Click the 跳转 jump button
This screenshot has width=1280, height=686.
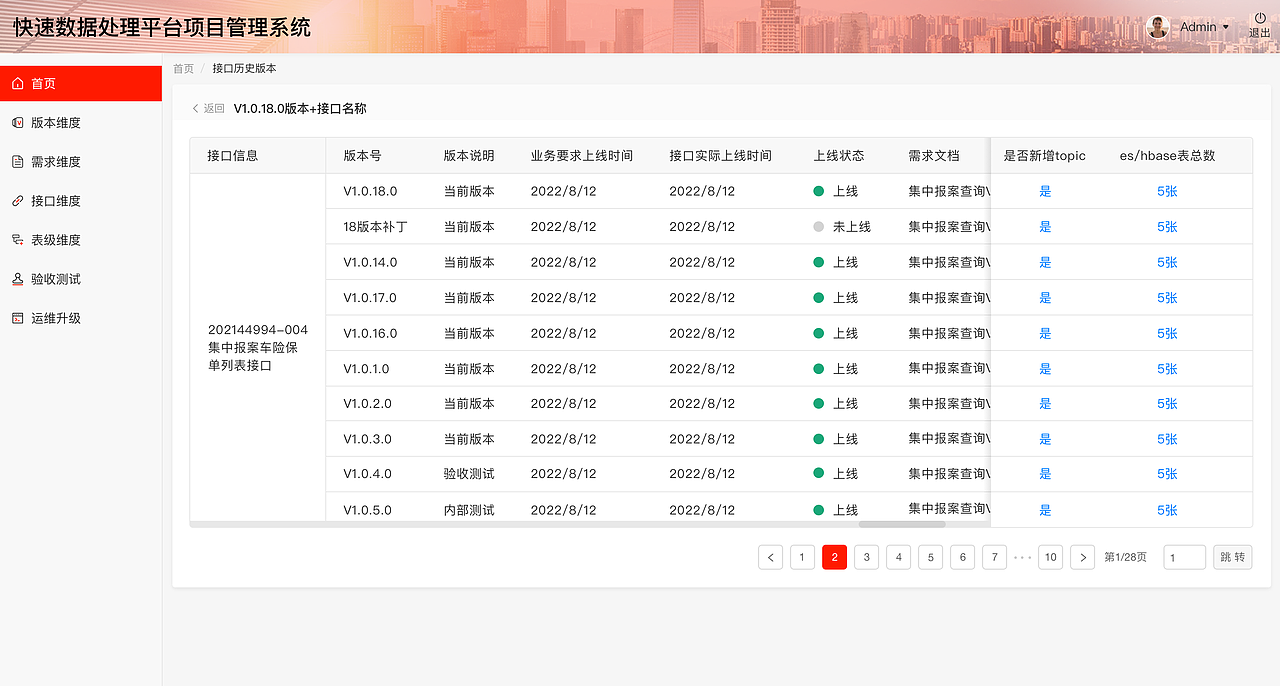tap(1233, 557)
